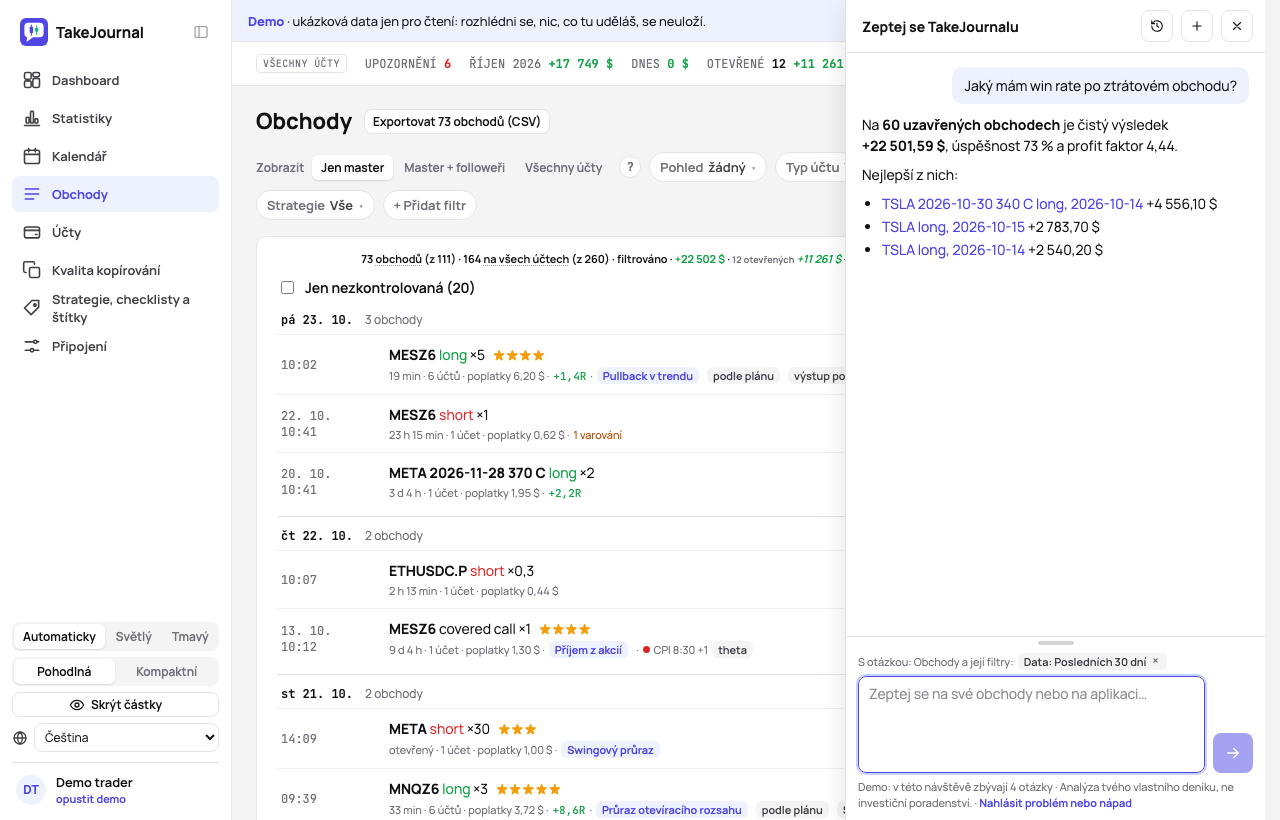Image resolution: width=1280 pixels, height=820 pixels.
Task: Remove the Data: Posledních 30 dní filter
Action: click(1155, 661)
